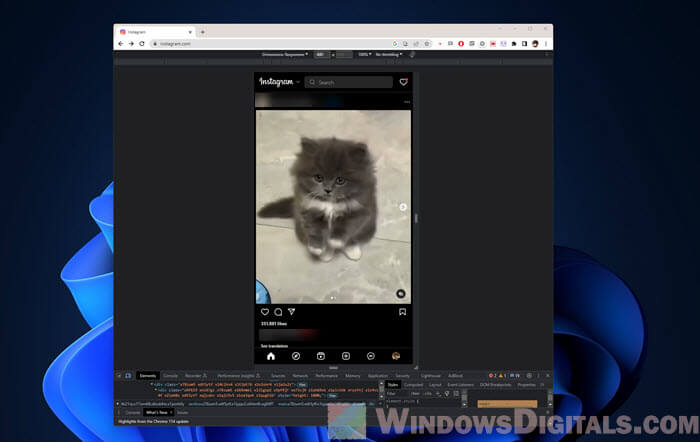Create a new post with plus icon

[346, 355]
